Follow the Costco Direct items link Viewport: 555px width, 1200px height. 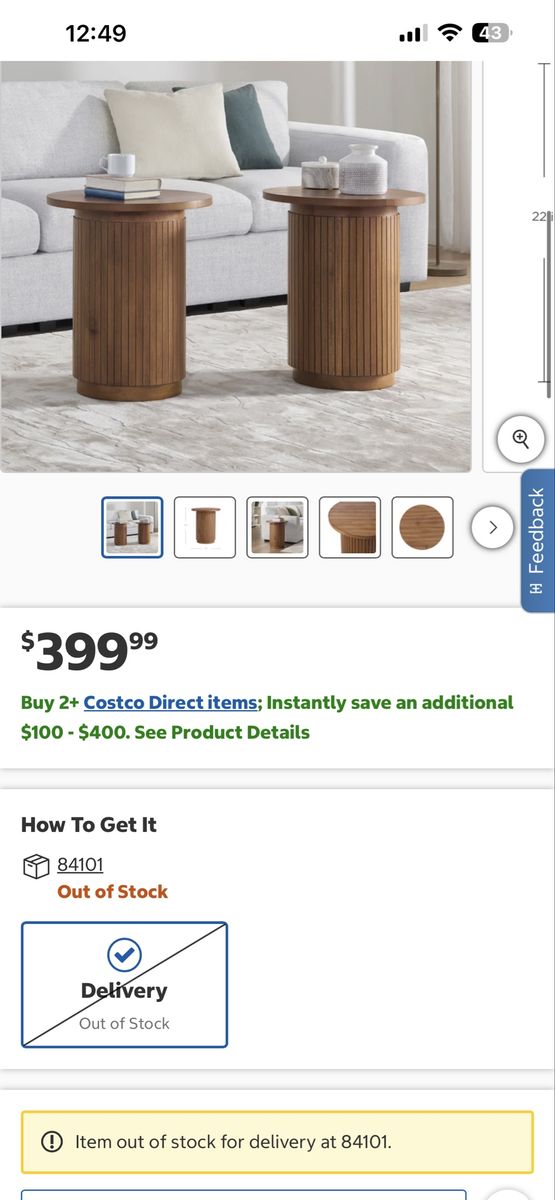pos(171,702)
